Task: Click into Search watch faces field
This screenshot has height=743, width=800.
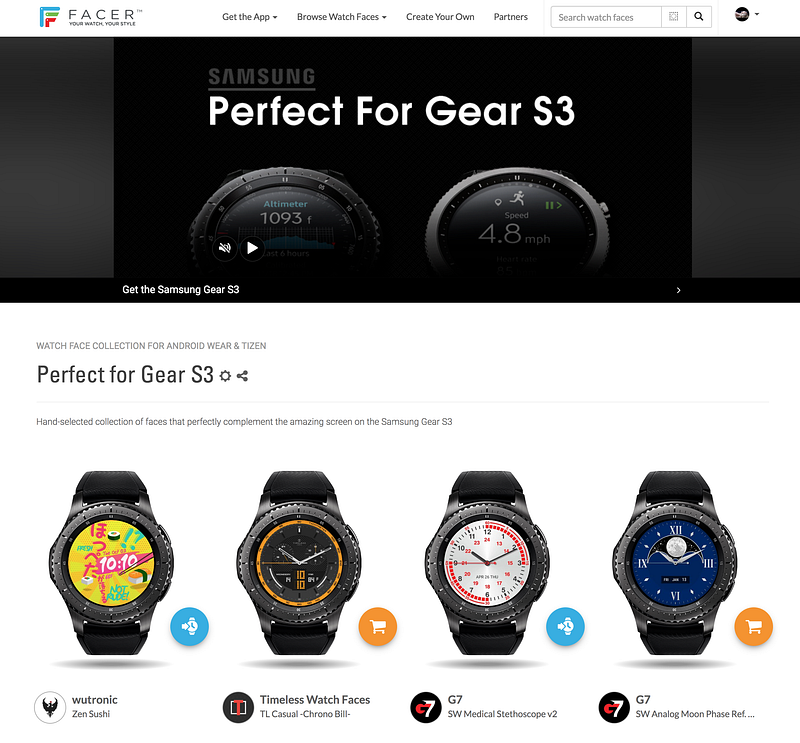Action: (x=606, y=17)
